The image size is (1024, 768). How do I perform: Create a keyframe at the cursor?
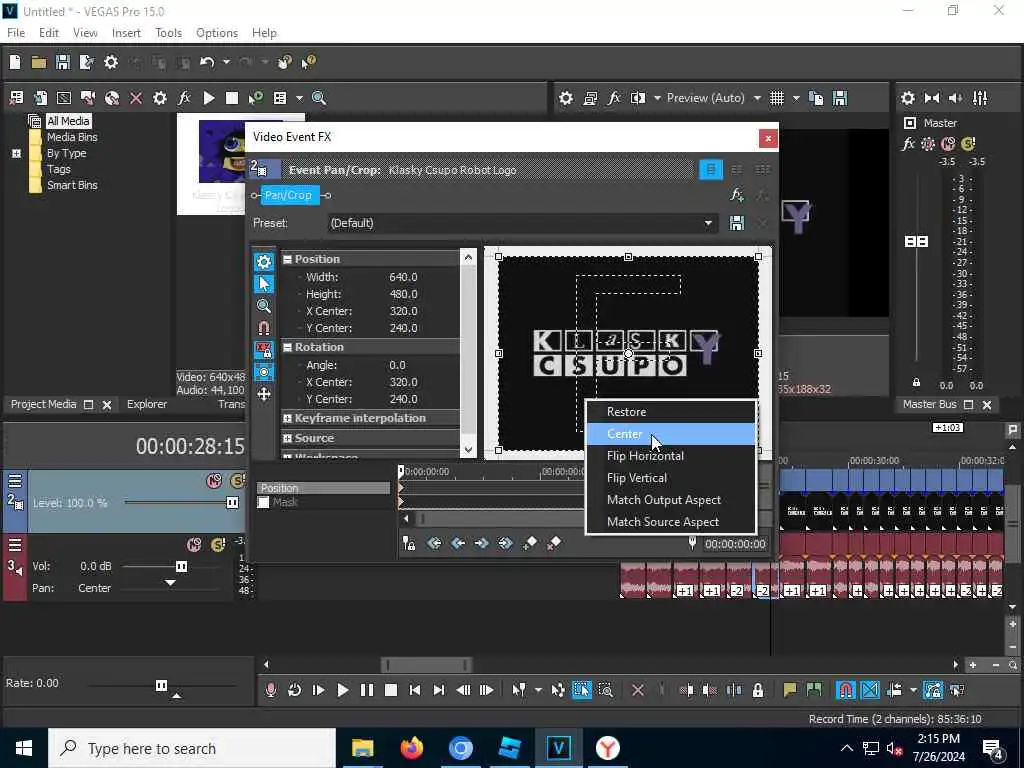[530, 543]
